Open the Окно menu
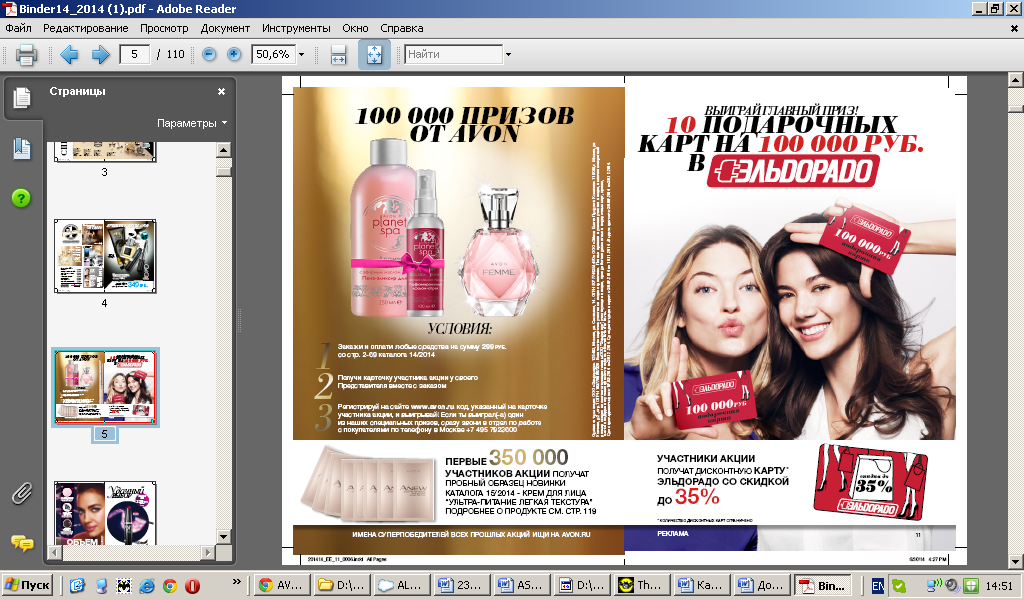1024x600 pixels. pos(355,28)
